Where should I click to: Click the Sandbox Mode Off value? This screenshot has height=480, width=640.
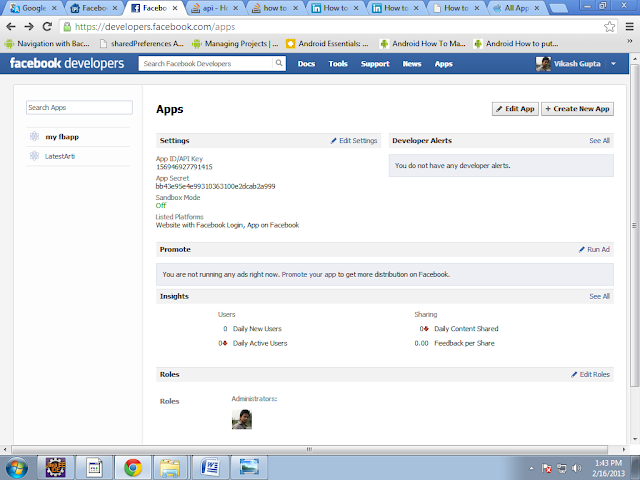(x=161, y=205)
